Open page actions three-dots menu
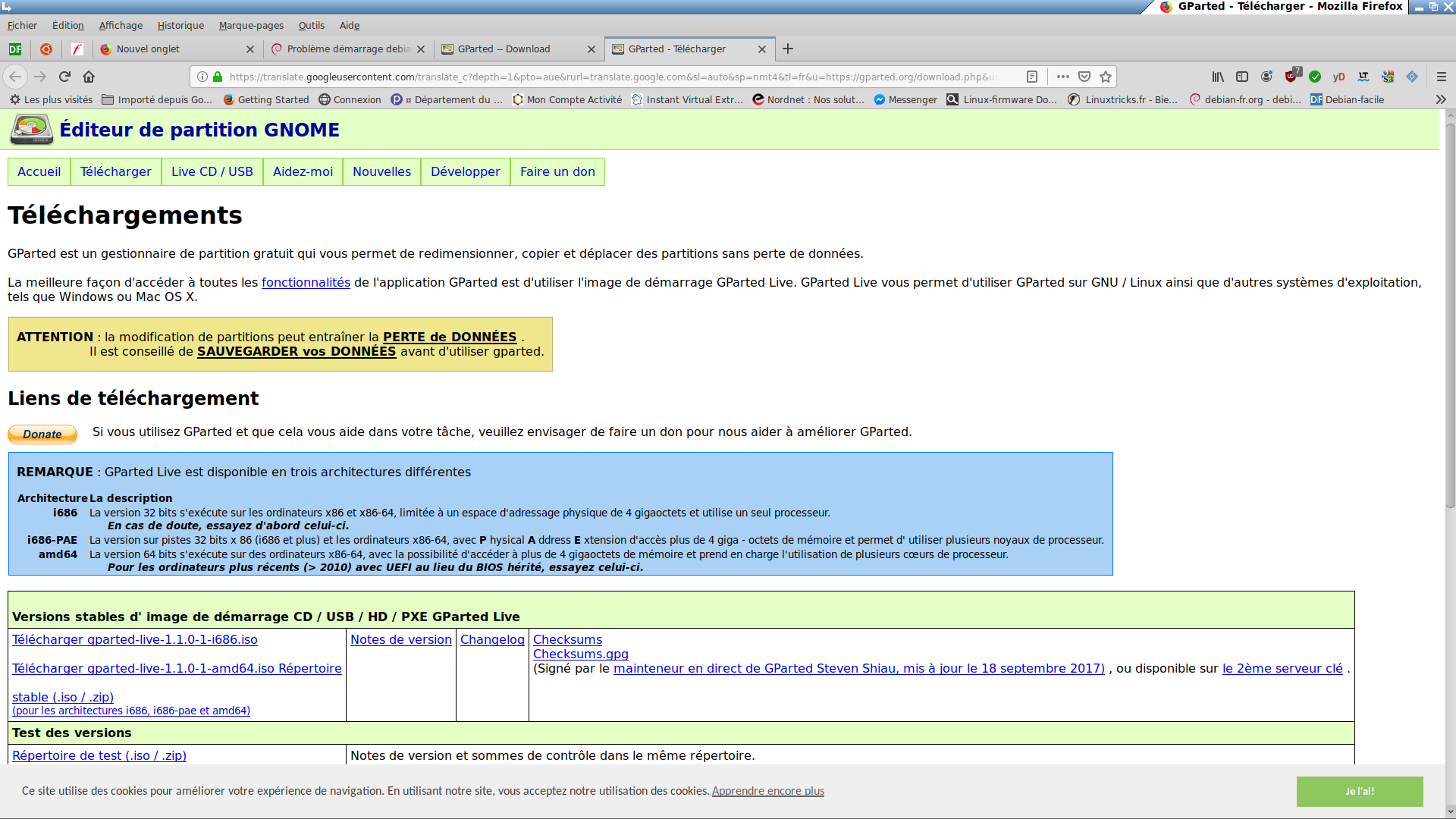The width and height of the screenshot is (1456, 819). pyautogui.click(x=1063, y=77)
